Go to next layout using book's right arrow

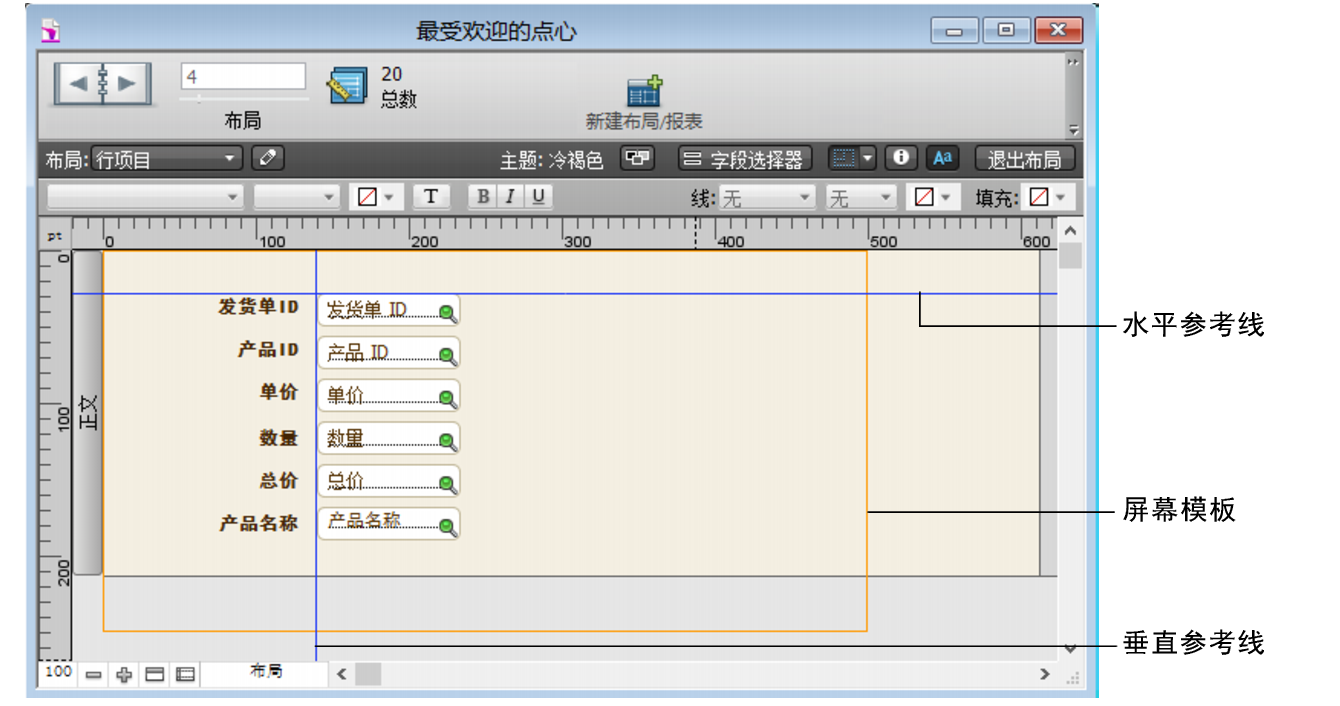point(128,84)
